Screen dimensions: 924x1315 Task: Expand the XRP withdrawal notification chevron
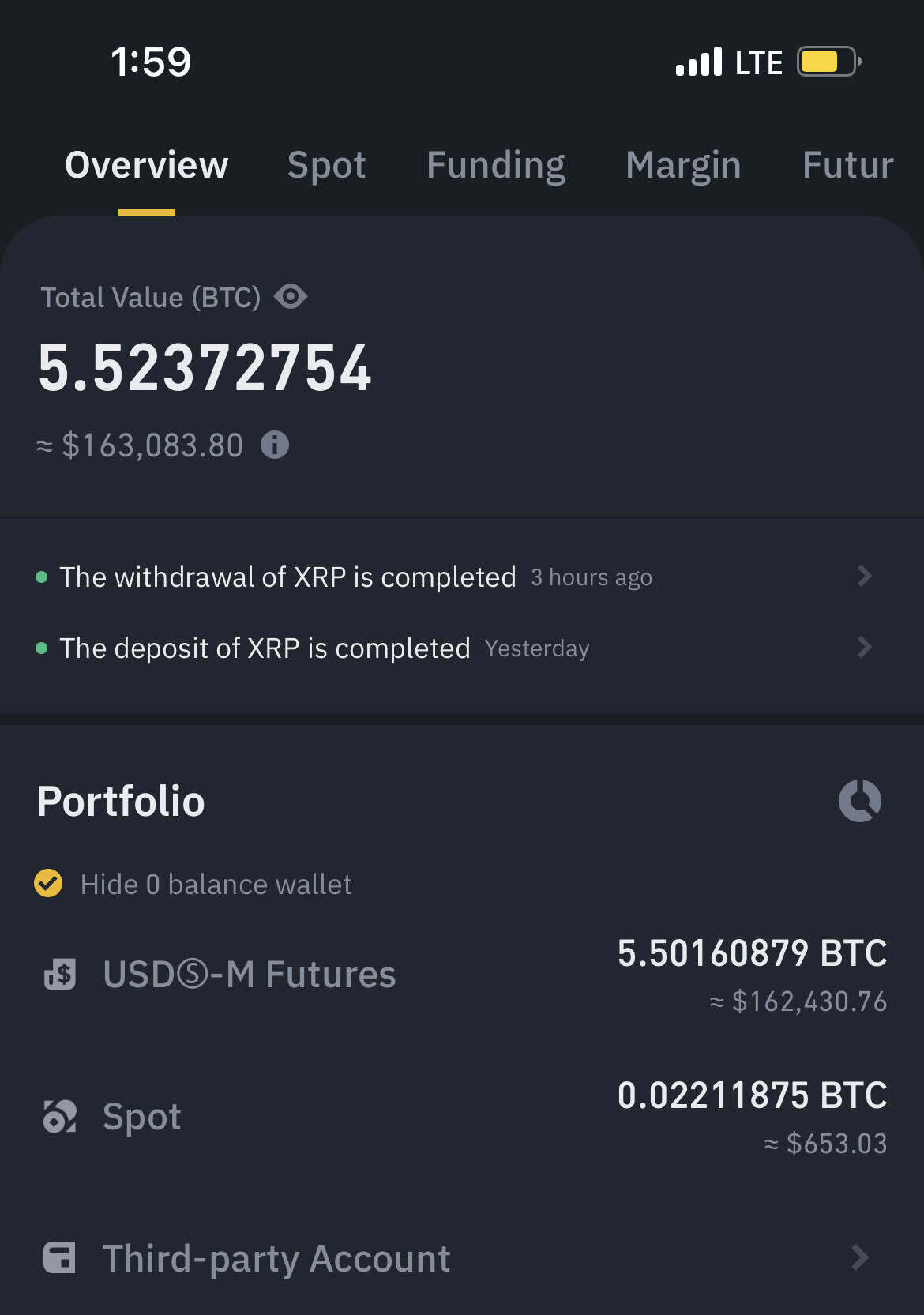click(864, 576)
